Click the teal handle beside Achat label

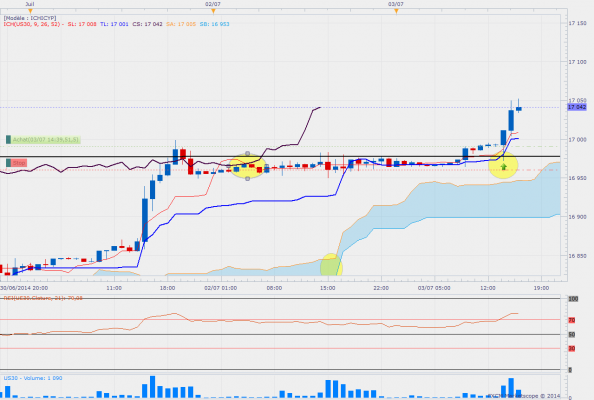tap(8, 140)
